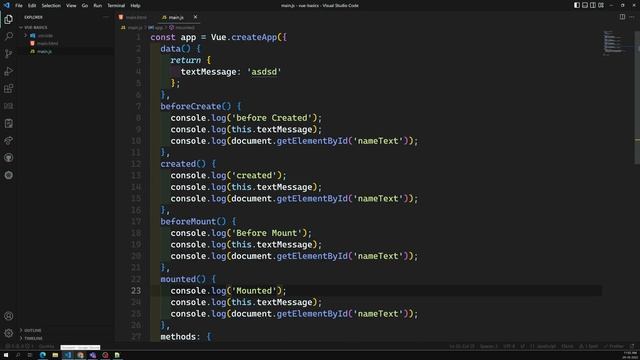Open the Go menu

click(x=85, y=6)
